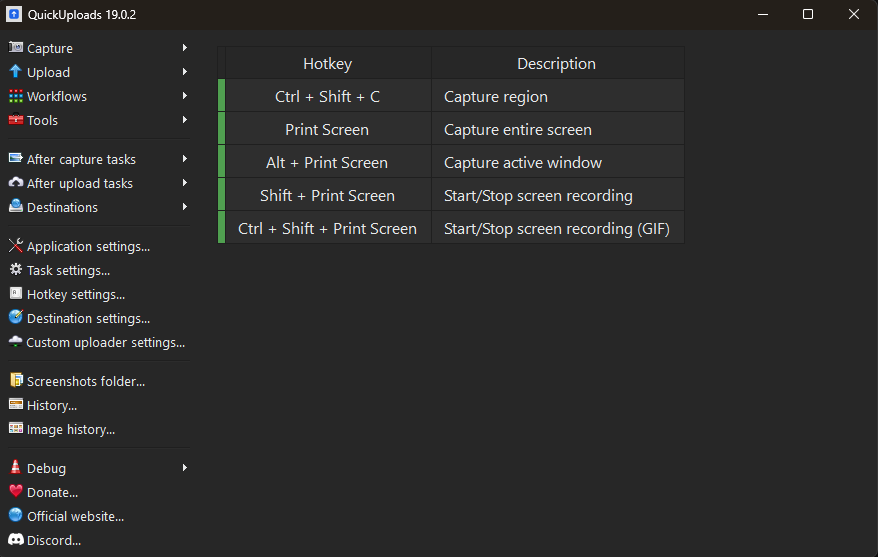Click the red Donate heart icon

(16, 492)
